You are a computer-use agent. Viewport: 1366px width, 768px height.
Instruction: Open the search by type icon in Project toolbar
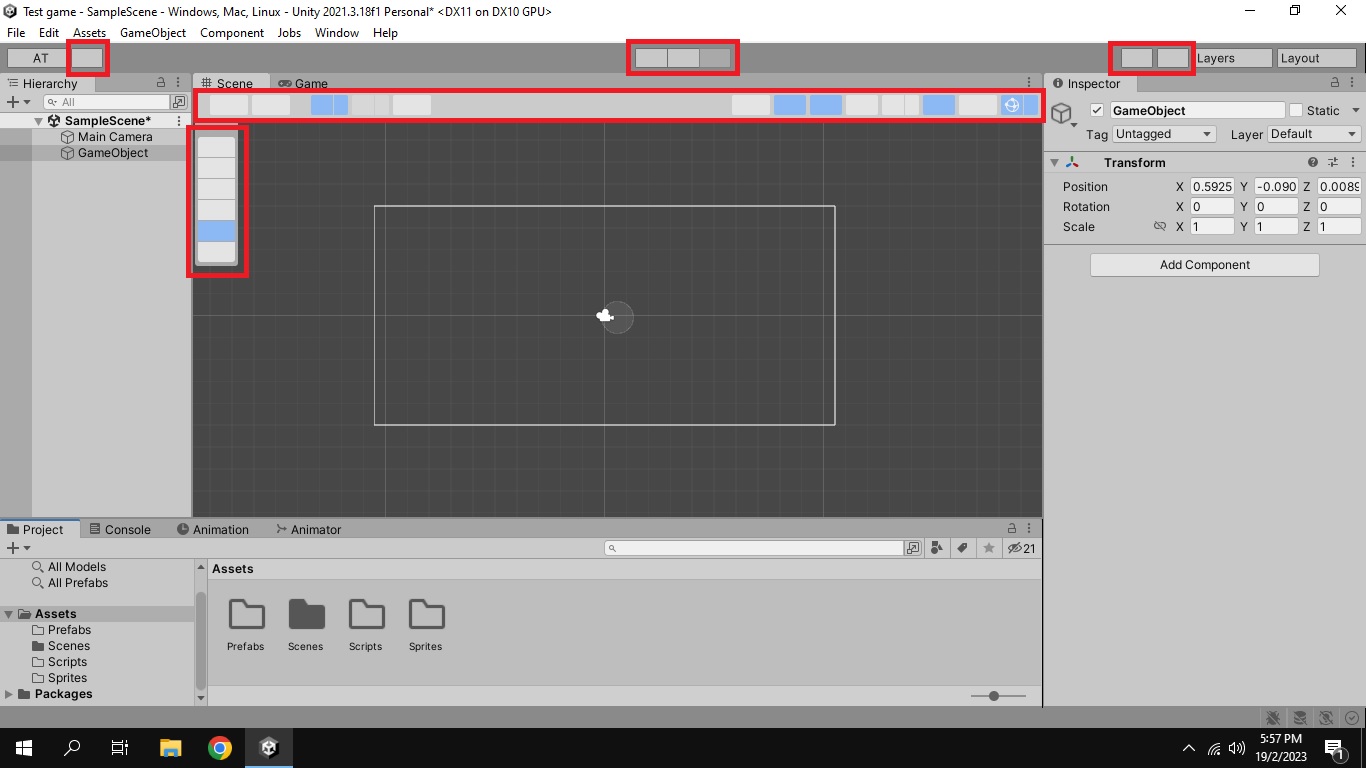[937, 548]
